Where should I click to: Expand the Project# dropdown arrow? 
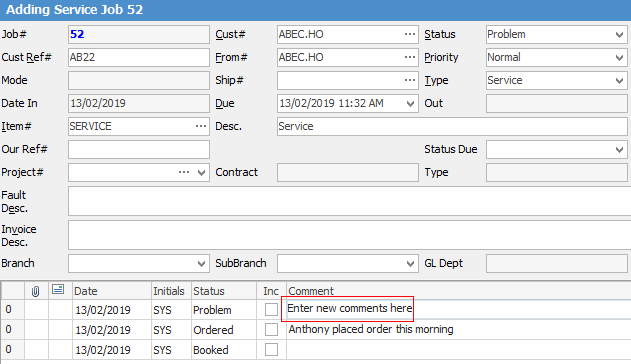(x=201, y=173)
